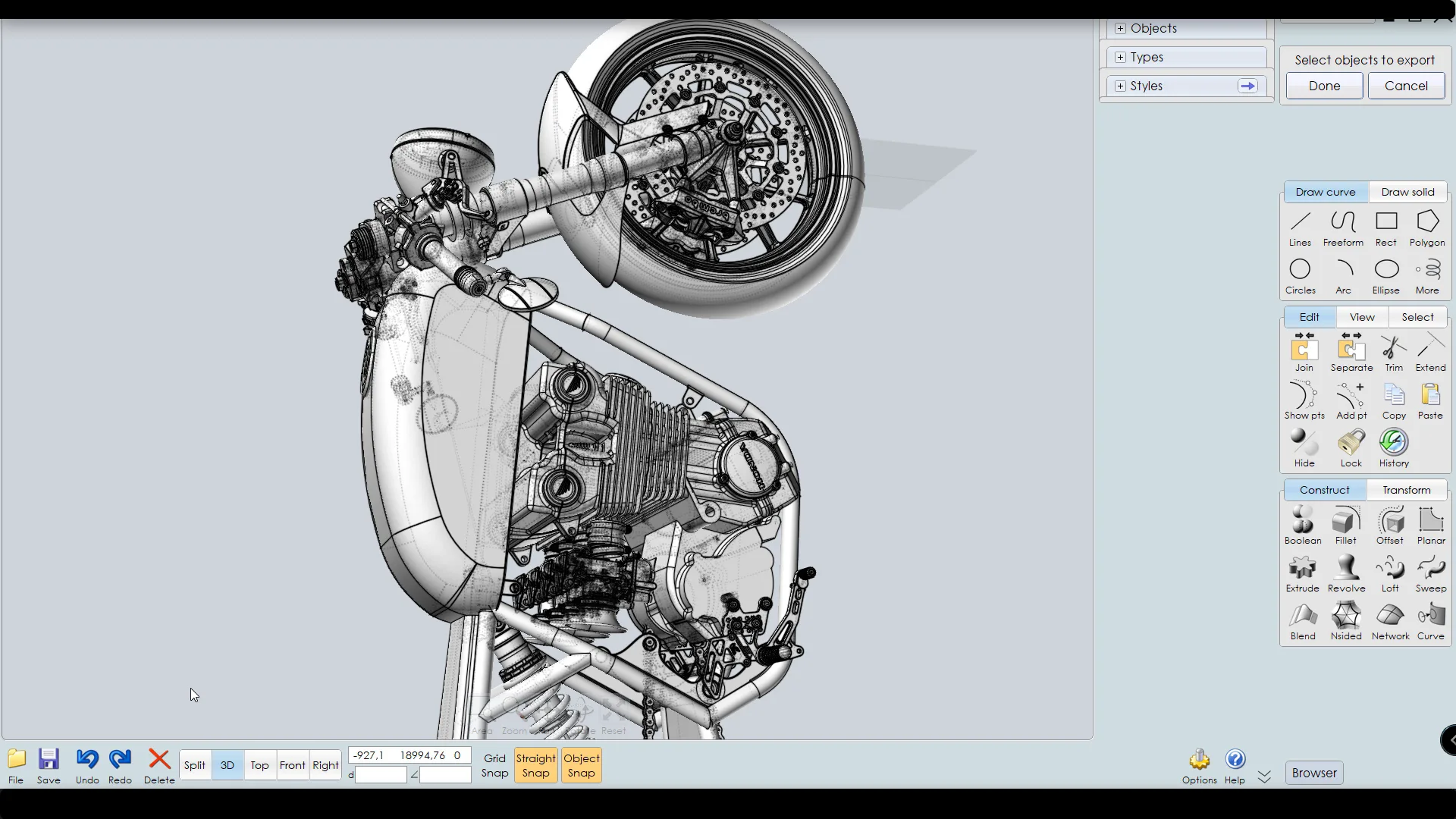Screen dimensions: 1456x819
Task: Expand the Styles browser section
Action: pyautogui.click(x=1120, y=86)
